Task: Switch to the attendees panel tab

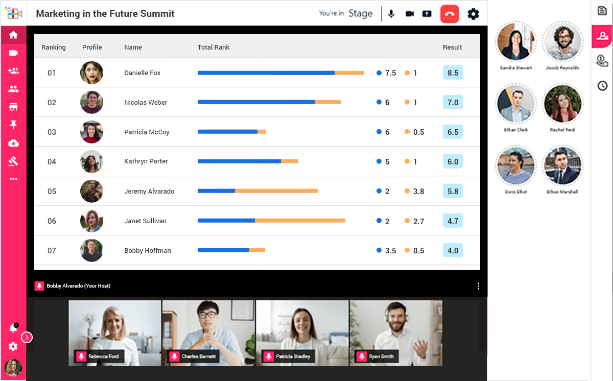Action: click(x=602, y=36)
